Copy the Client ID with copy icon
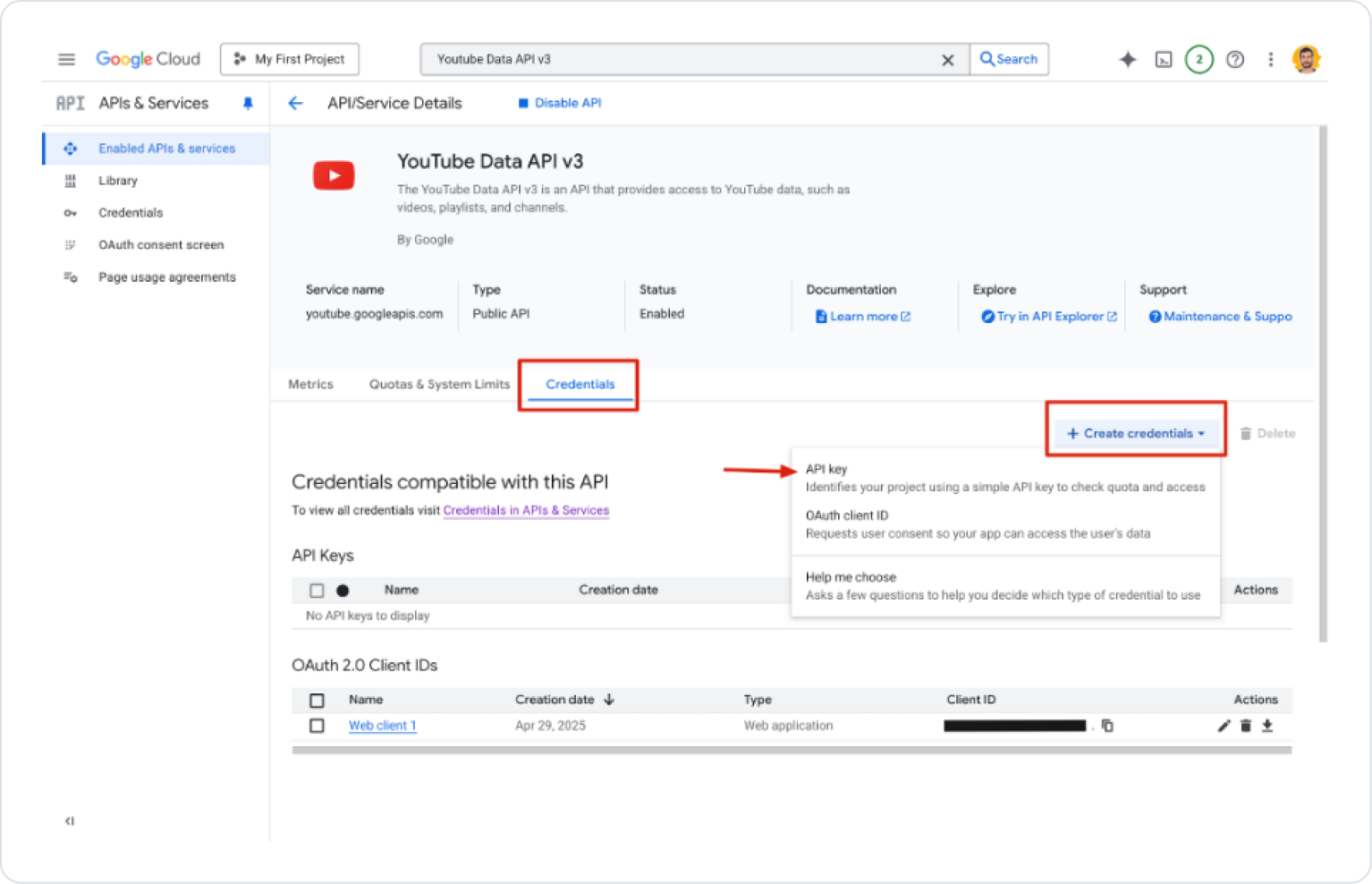Viewport: 1372px width, 884px height. [1107, 726]
